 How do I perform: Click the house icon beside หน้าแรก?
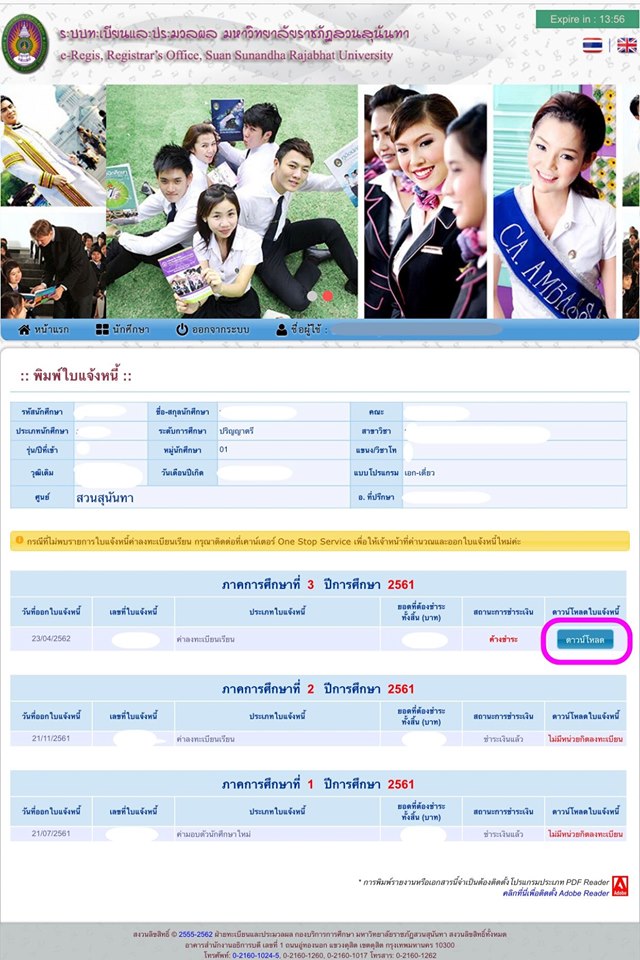pyautogui.click(x=24, y=329)
